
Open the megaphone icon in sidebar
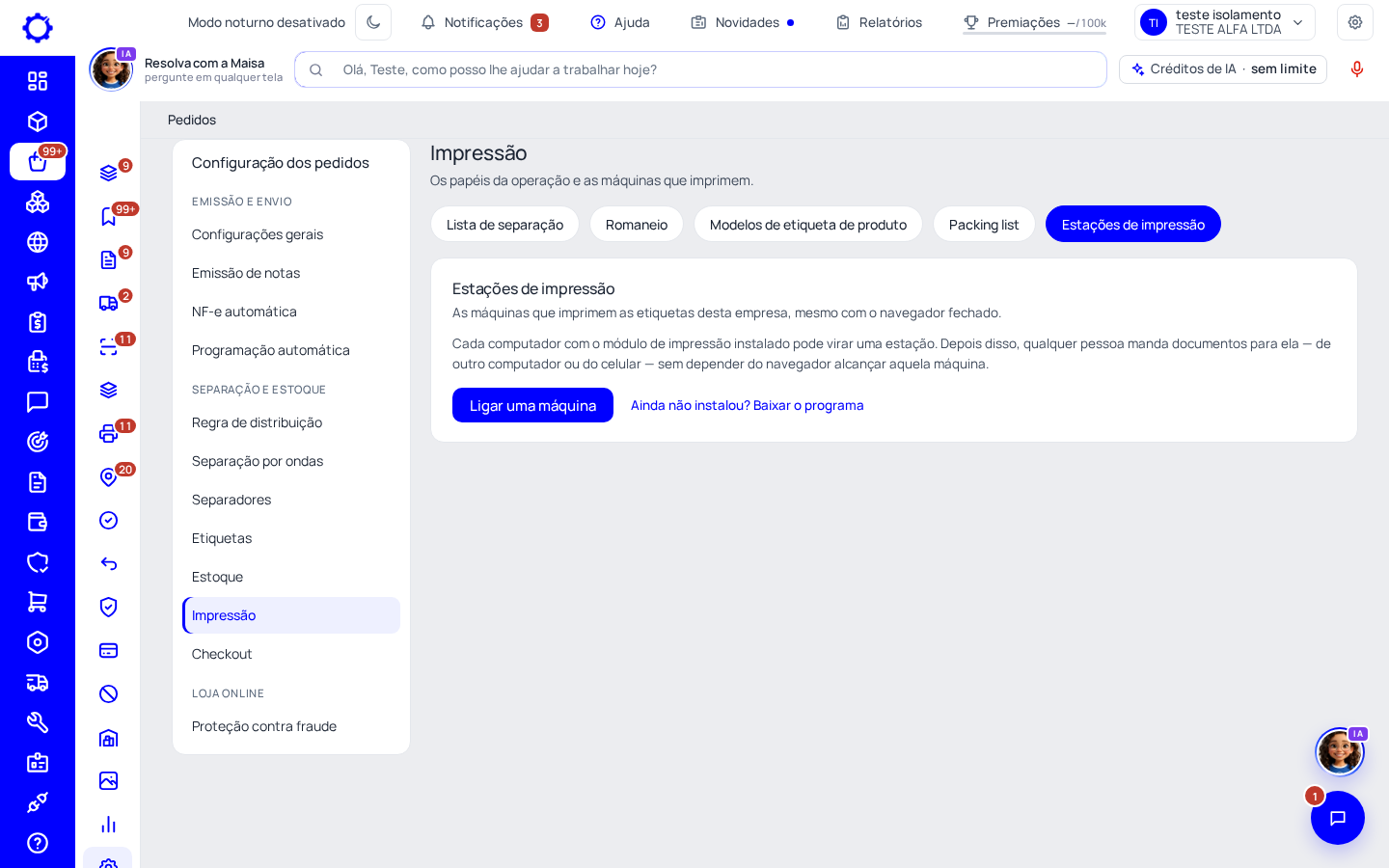click(38, 282)
